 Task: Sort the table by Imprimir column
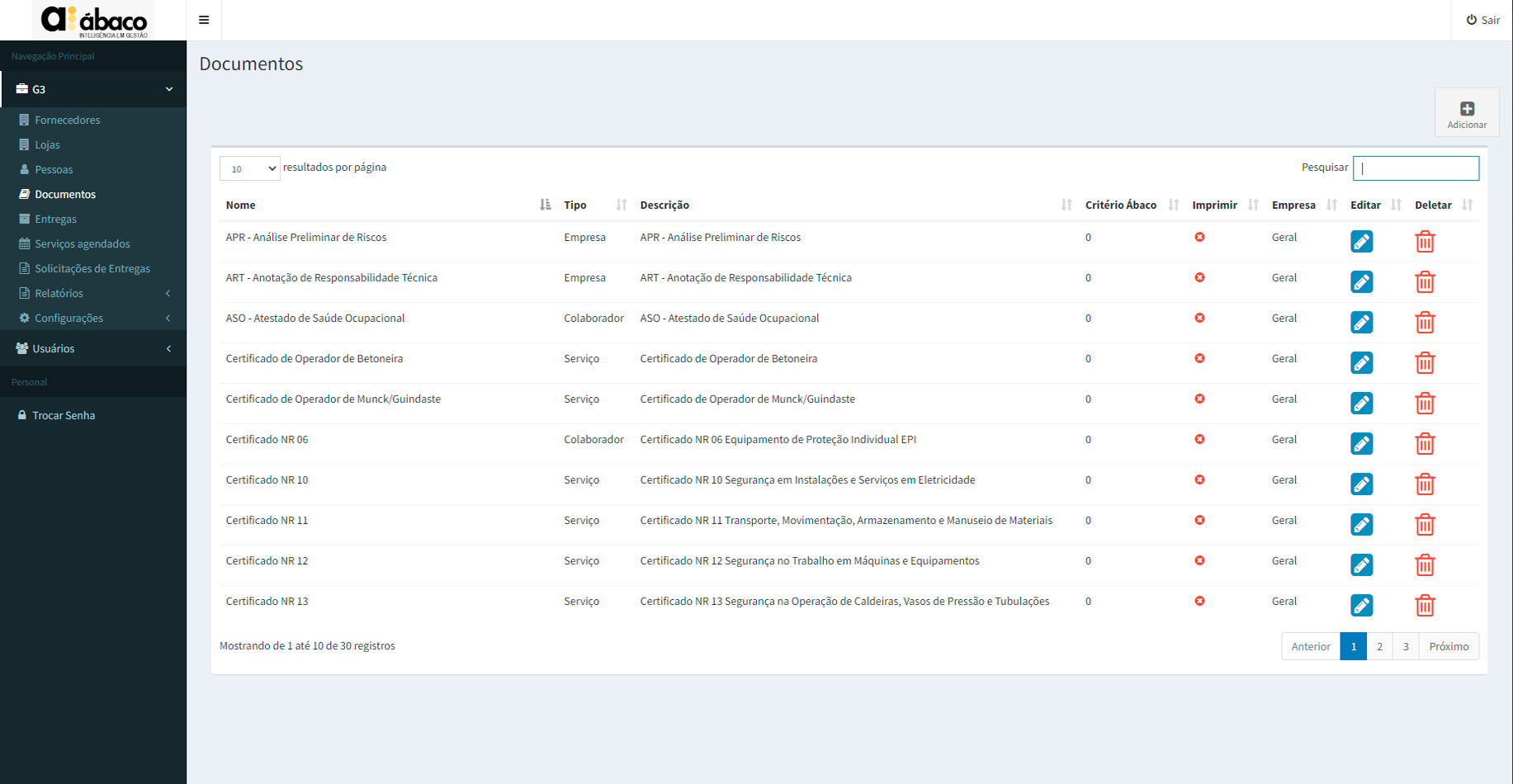click(1225, 205)
